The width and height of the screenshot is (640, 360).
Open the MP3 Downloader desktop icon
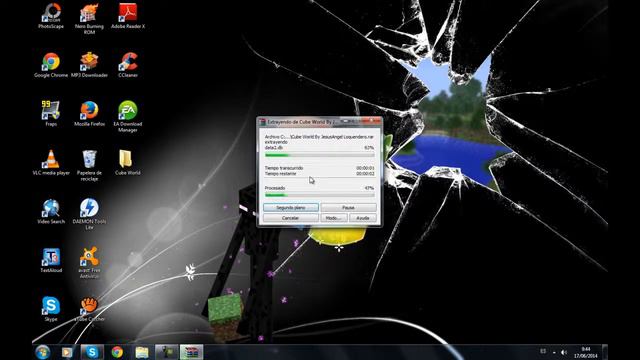tap(89, 64)
